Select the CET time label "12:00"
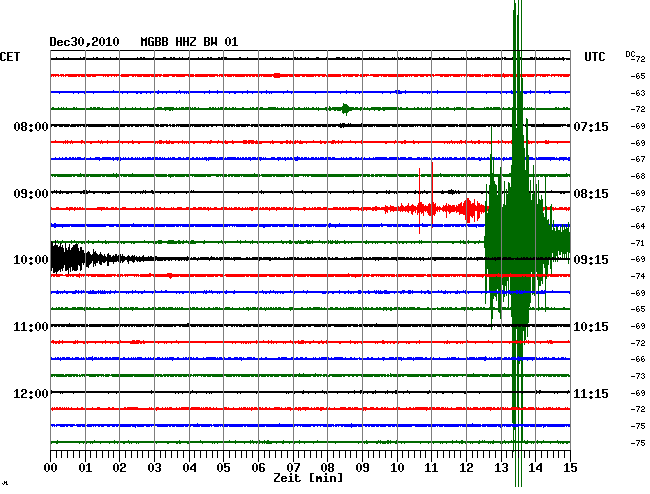This screenshot has width=650, height=494. pyautogui.click(x=31, y=393)
